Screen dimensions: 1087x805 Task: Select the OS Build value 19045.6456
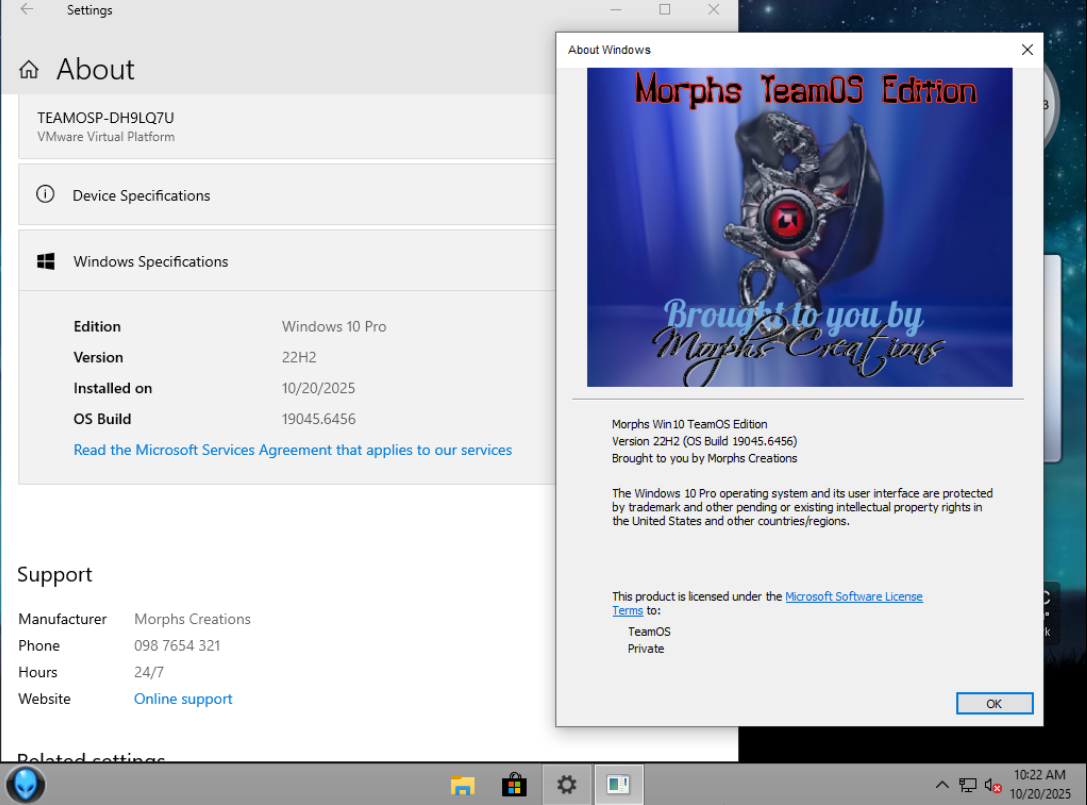click(x=318, y=419)
